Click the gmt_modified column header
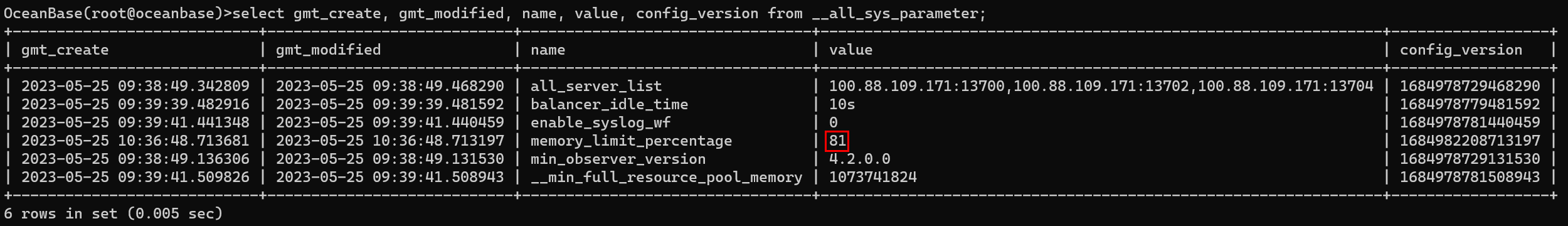Image resolution: width=1568 pixels, height=226 pixels. [x=328, y=50]
